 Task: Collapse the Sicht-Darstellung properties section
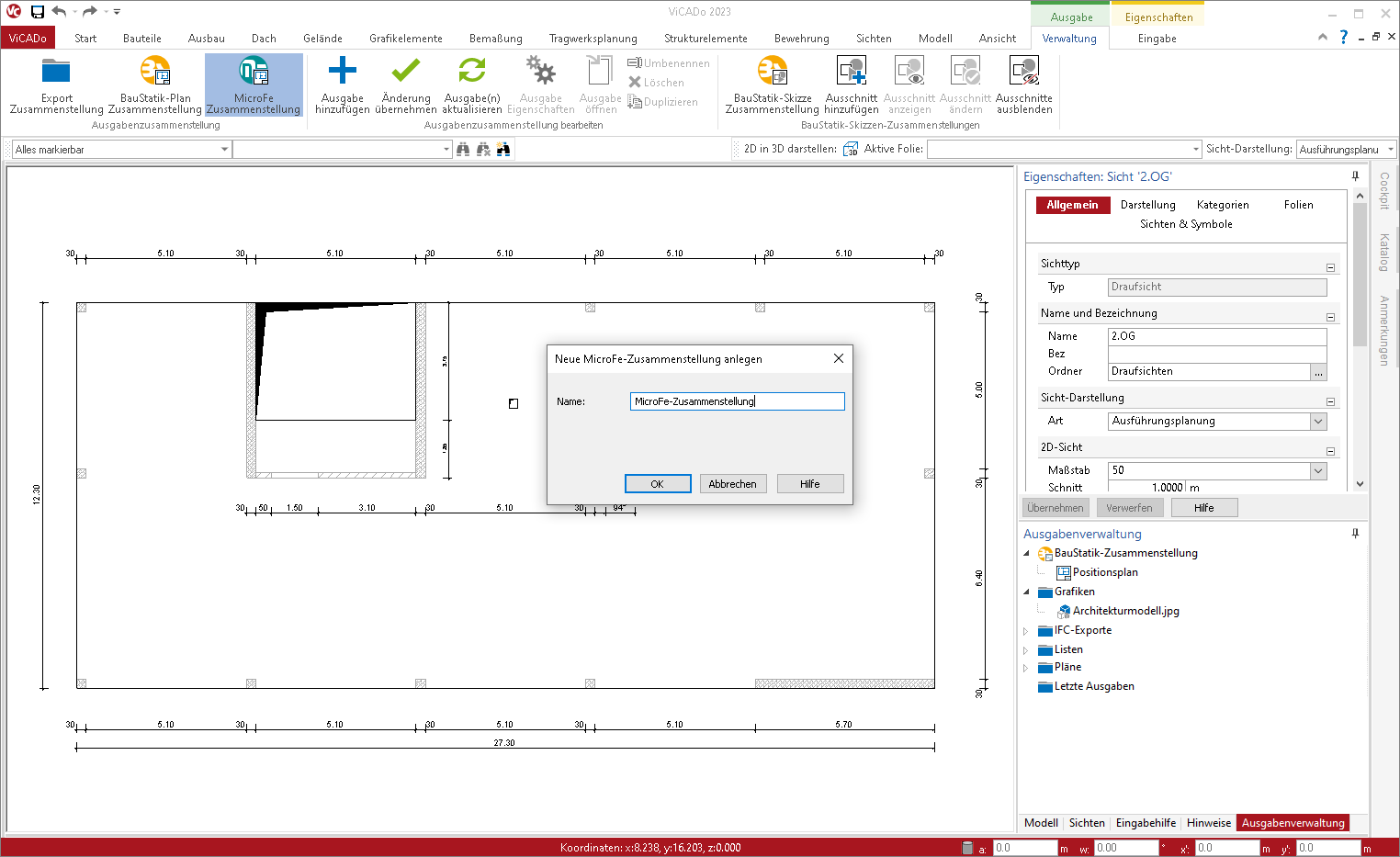click(1330, 401)
